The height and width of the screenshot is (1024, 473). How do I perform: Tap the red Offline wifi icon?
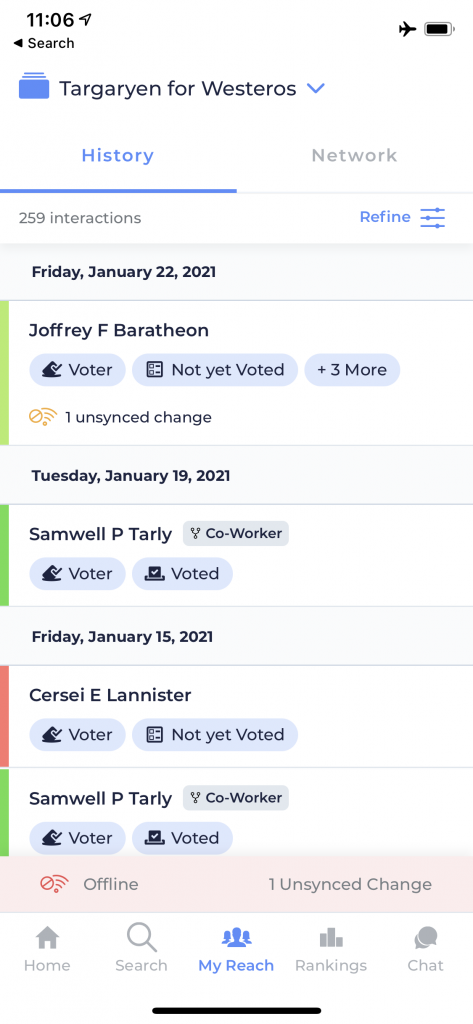54,884
